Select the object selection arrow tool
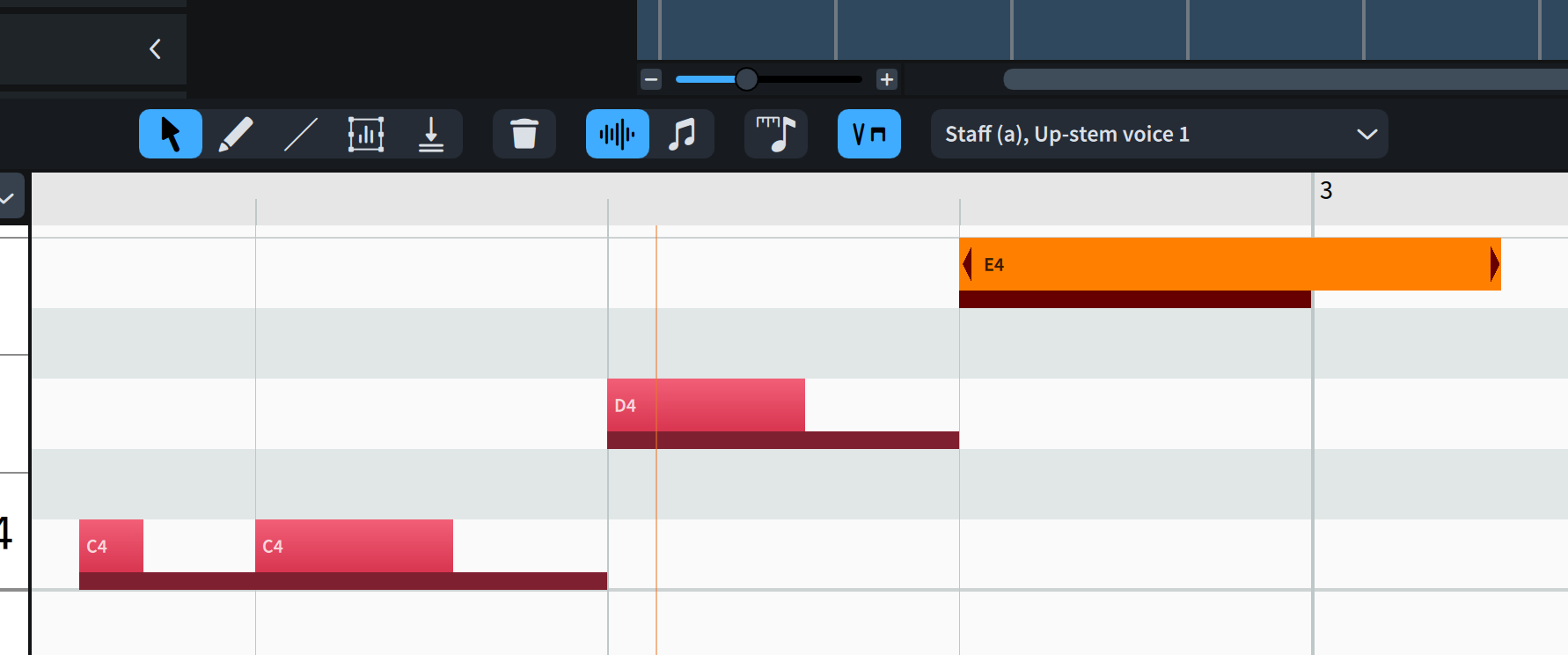The height and width of the screenshot is (655, 1568). click(x=171, y=134)
